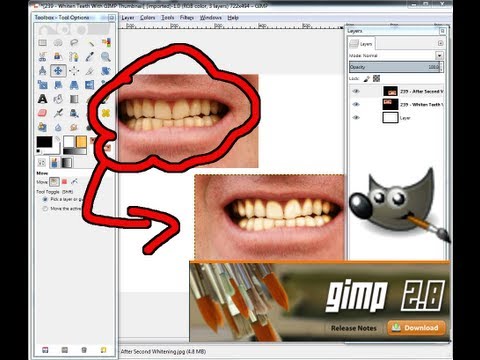This screenshot has height=360, width=480.
Task: Toggle Move layer mode button
Action: pyautogui.click(x=54, y=182)
